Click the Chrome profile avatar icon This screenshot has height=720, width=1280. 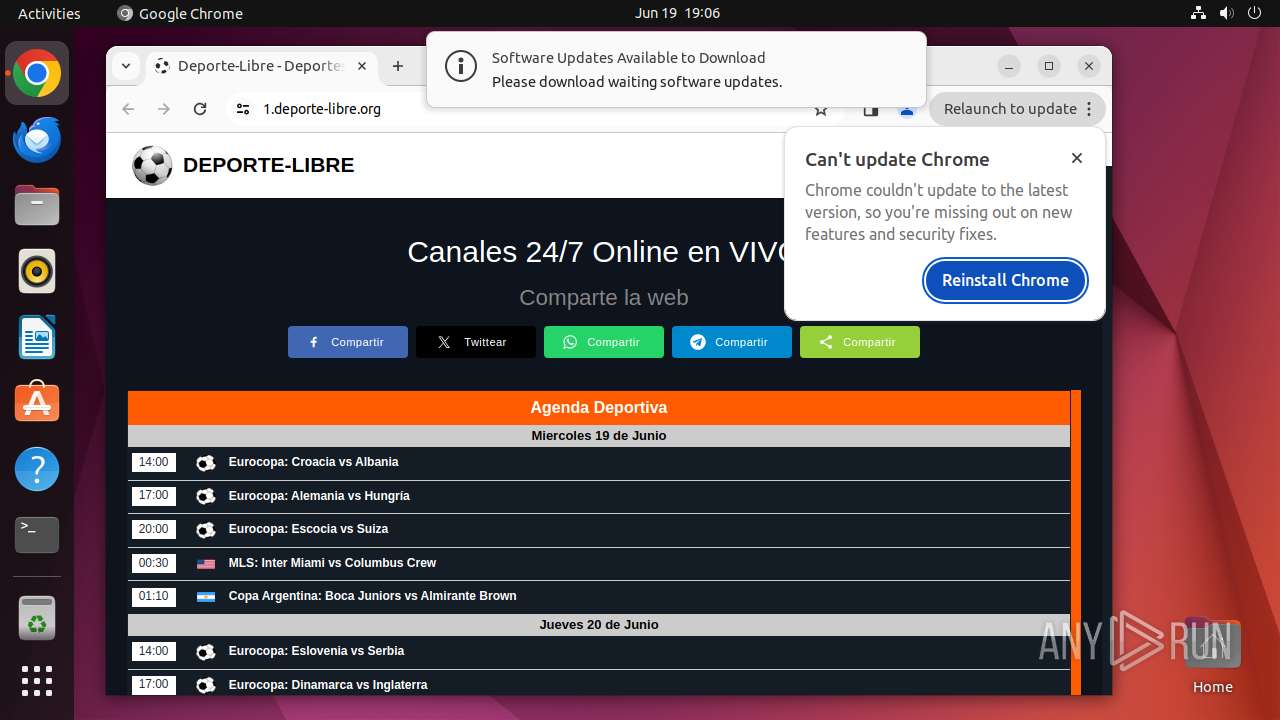click(907, 109)
